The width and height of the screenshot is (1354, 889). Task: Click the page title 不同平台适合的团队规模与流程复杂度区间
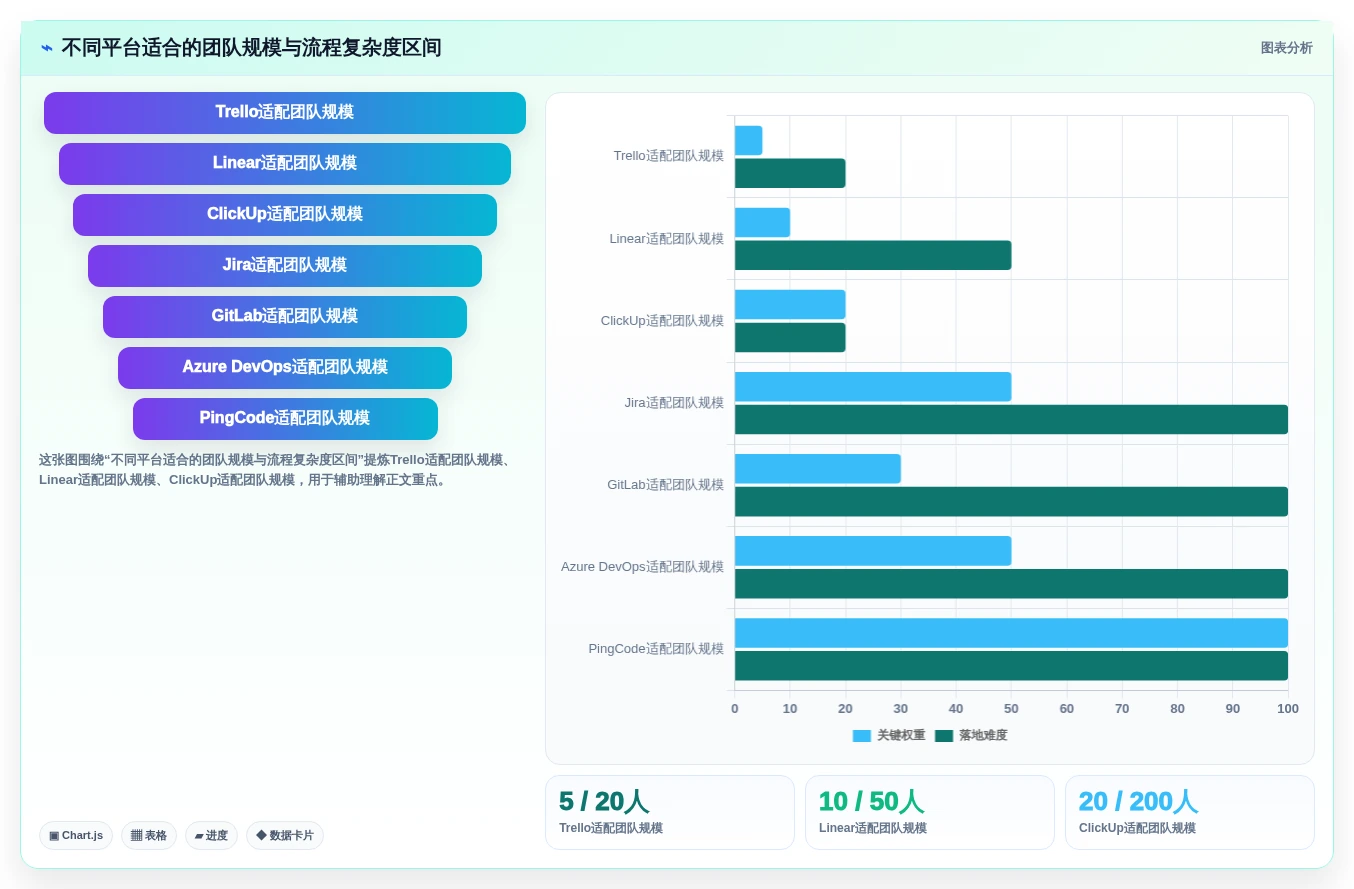click(x=251, y=48)
